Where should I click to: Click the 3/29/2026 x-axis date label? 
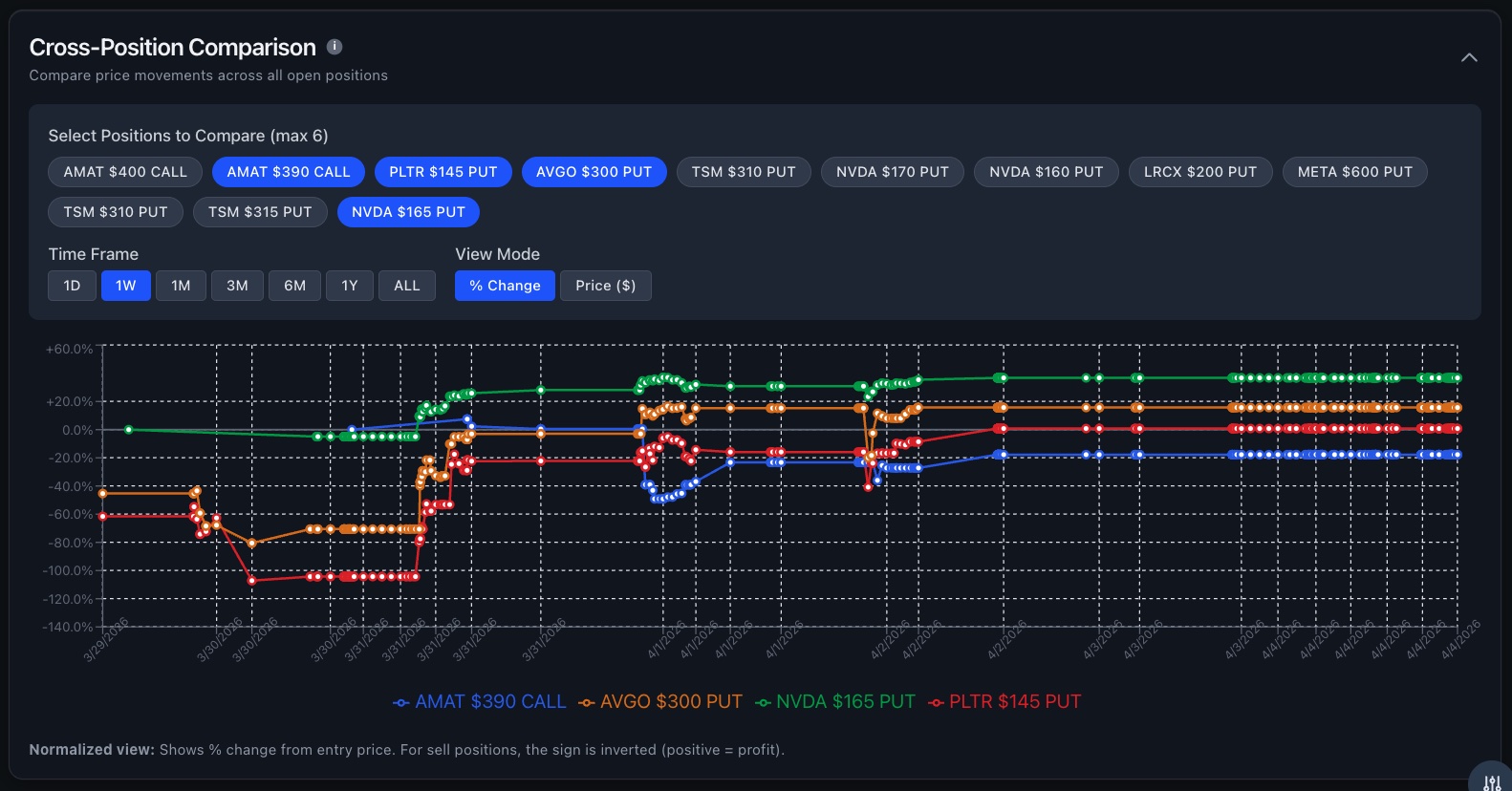(106, 640)
